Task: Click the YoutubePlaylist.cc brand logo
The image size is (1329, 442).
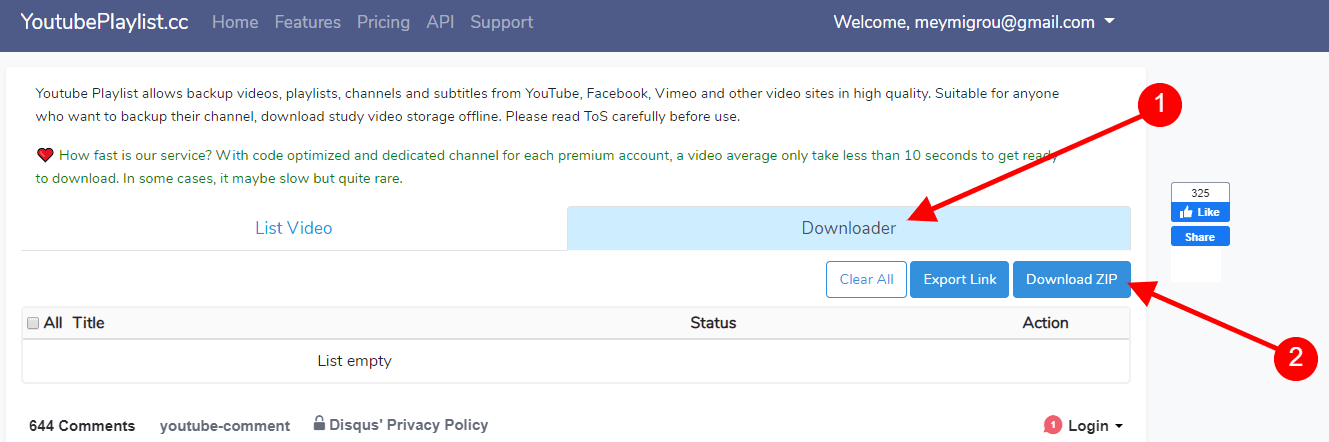Action: click(x=105, y=22)
